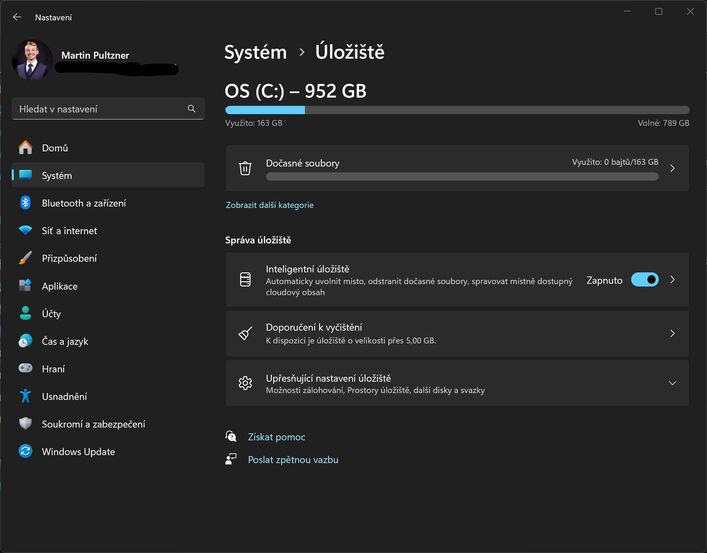Click Zobrazit další kategorie link
Viewport: 707px width, 553px height.
coord(270,205)
